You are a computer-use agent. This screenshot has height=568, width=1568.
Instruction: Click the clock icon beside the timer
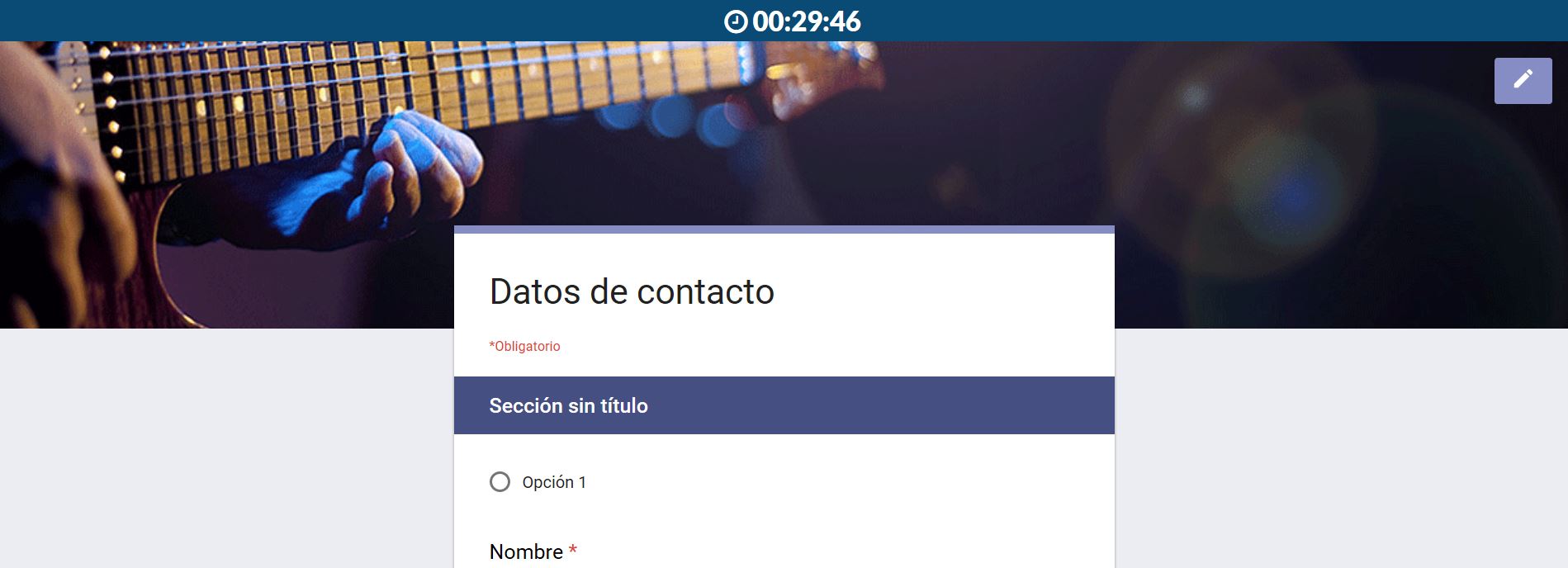coord(735,21)
